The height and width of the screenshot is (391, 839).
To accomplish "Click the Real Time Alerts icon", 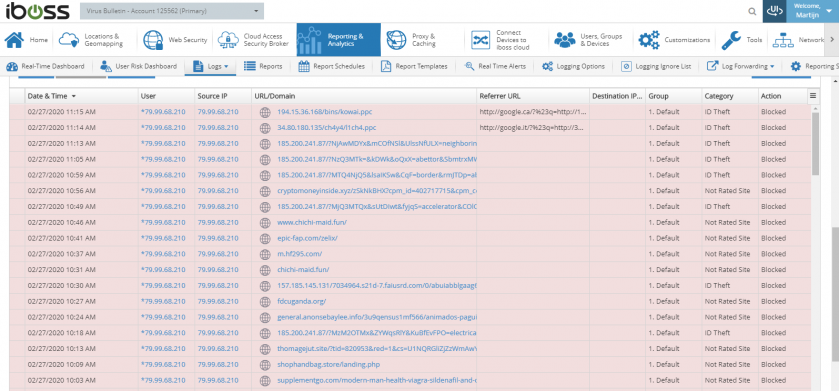I will (x=469, y=66).
